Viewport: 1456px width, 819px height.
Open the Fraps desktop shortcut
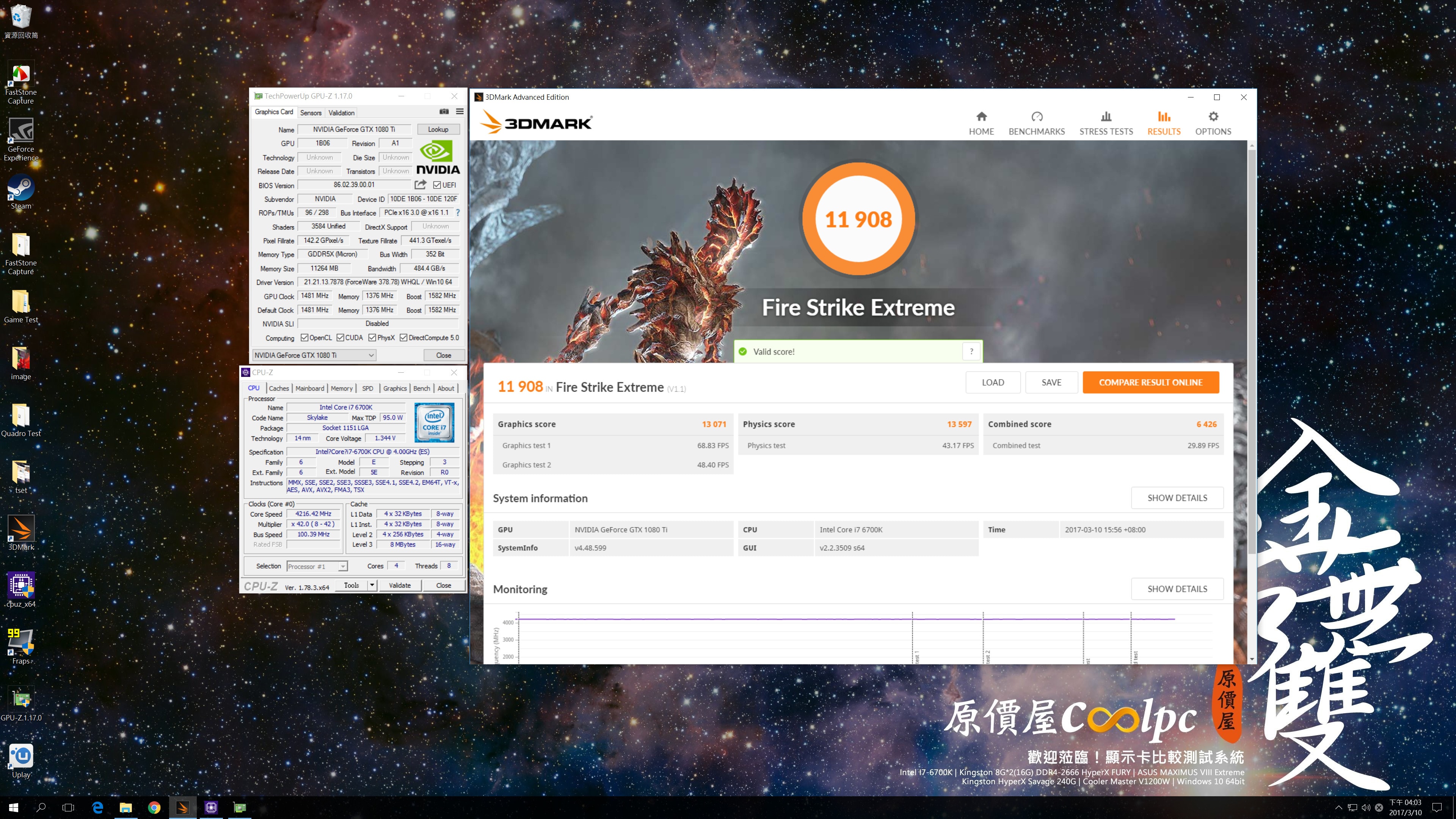click(x=21, y=646)
